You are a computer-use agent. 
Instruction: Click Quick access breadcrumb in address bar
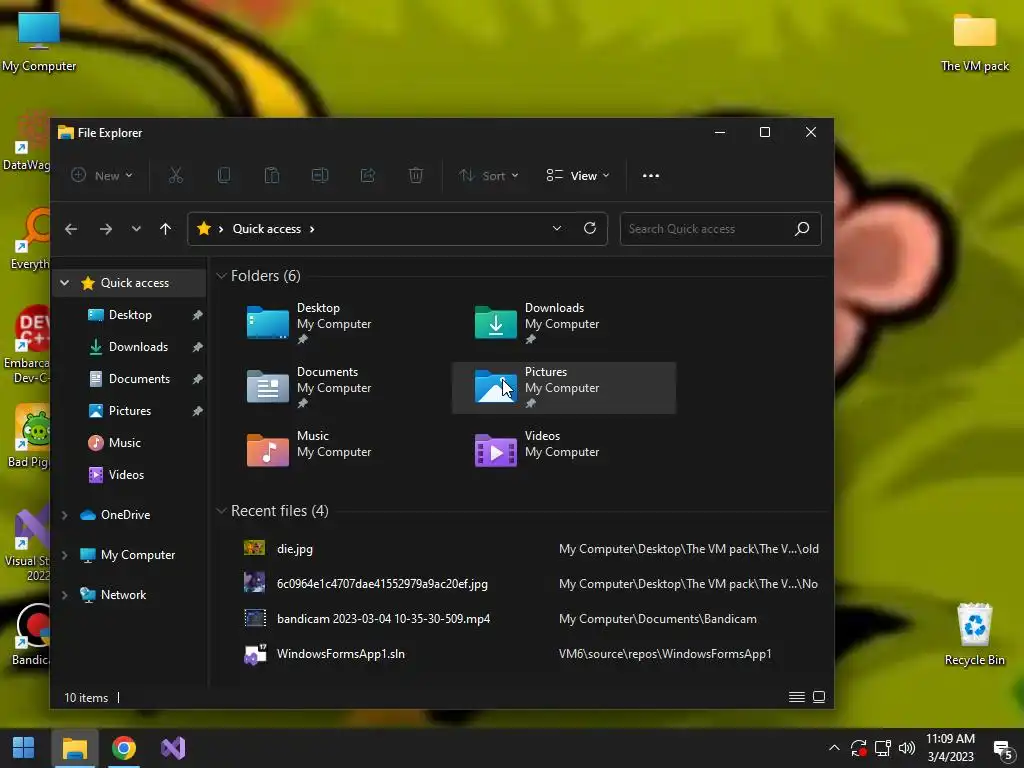(266, 229)
